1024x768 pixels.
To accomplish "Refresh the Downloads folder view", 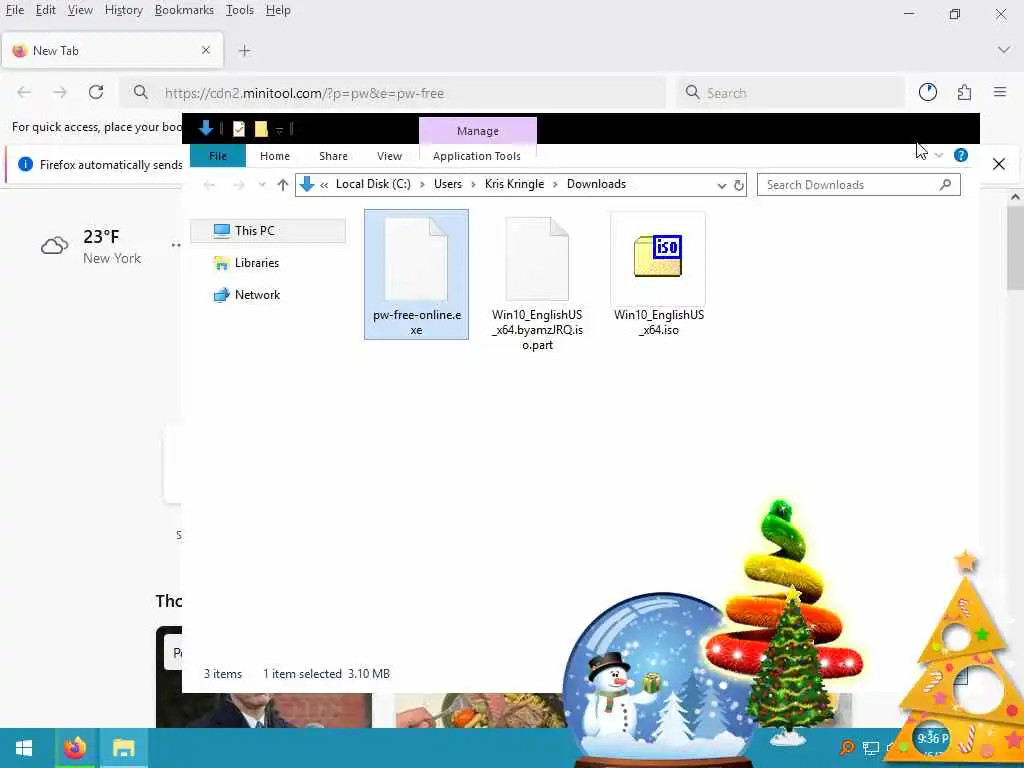I will 739,185.
